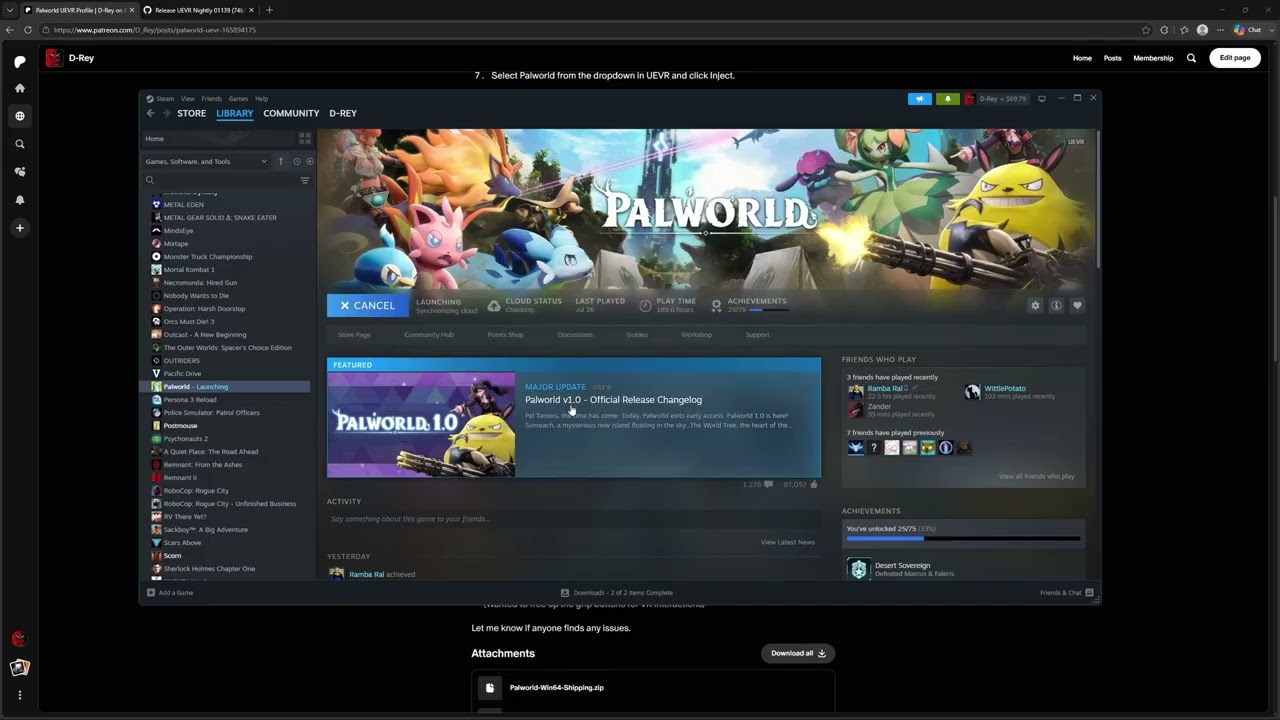
Task: Toggle the ready-to-play filter icon
Action: 309,161
